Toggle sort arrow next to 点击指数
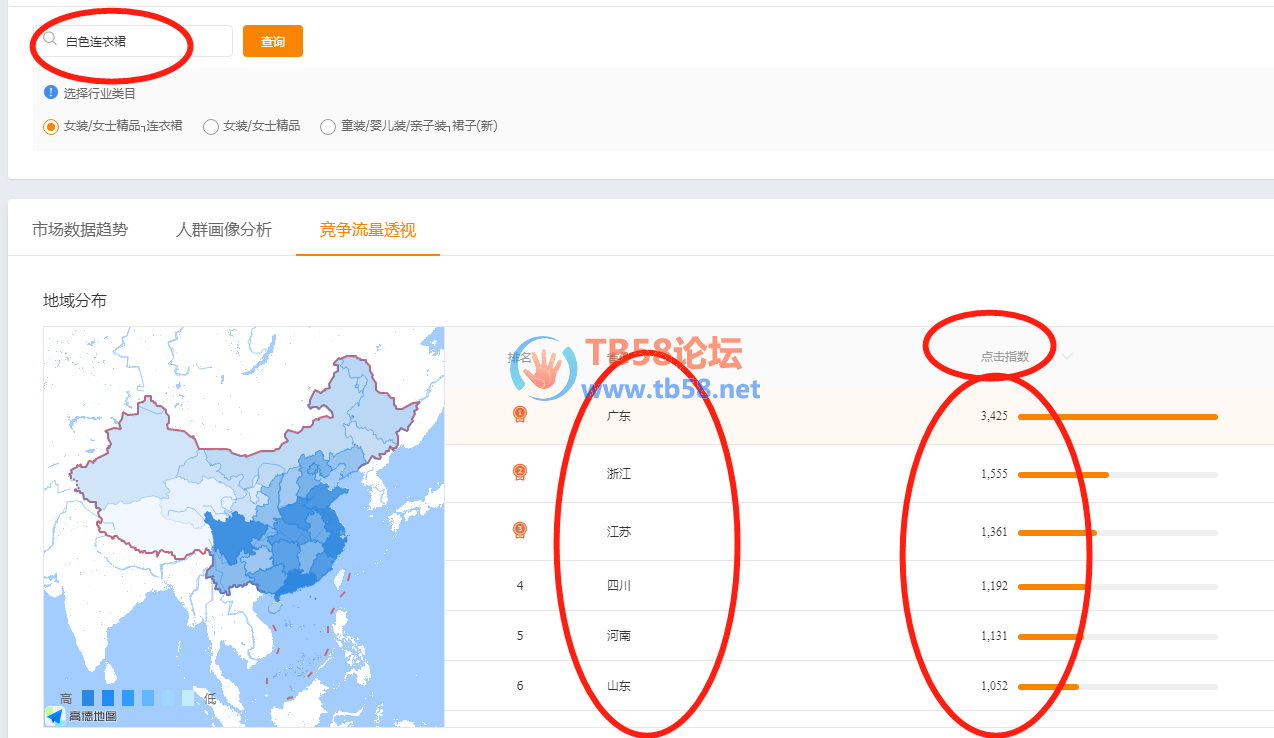 [x=1067, y=357]
